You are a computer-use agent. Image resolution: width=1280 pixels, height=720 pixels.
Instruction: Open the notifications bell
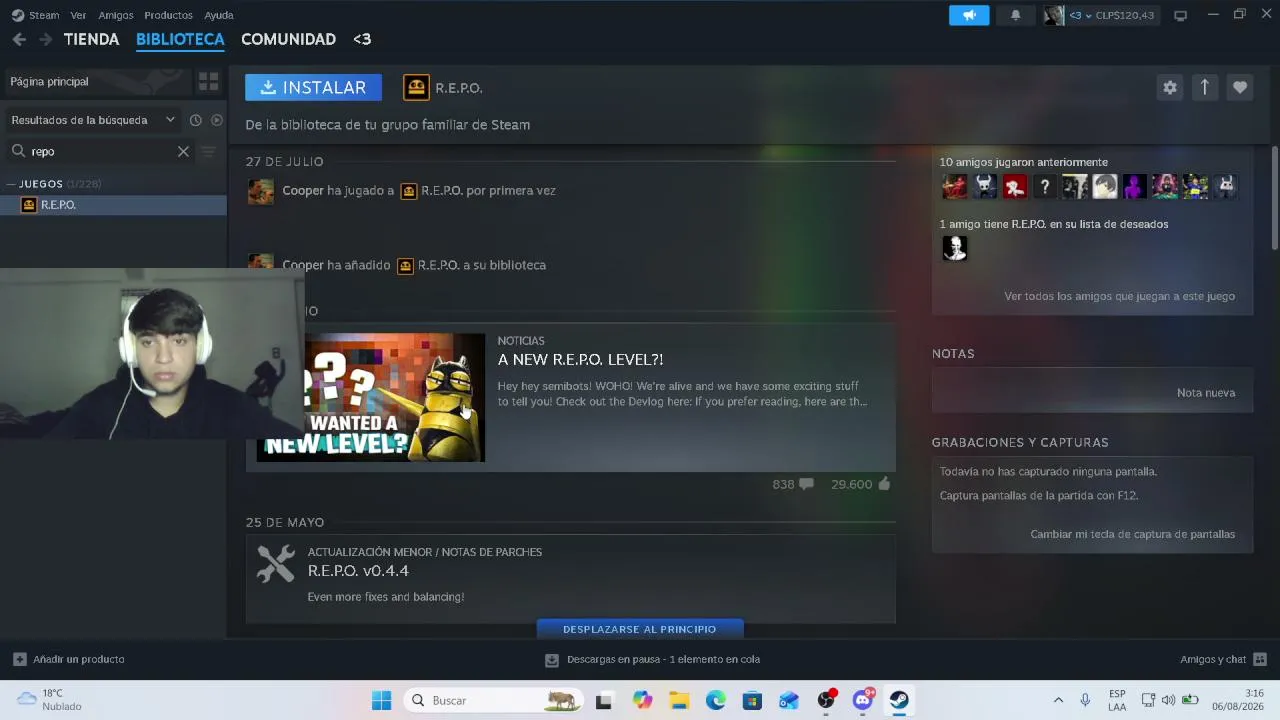[x=1015, y=15]
